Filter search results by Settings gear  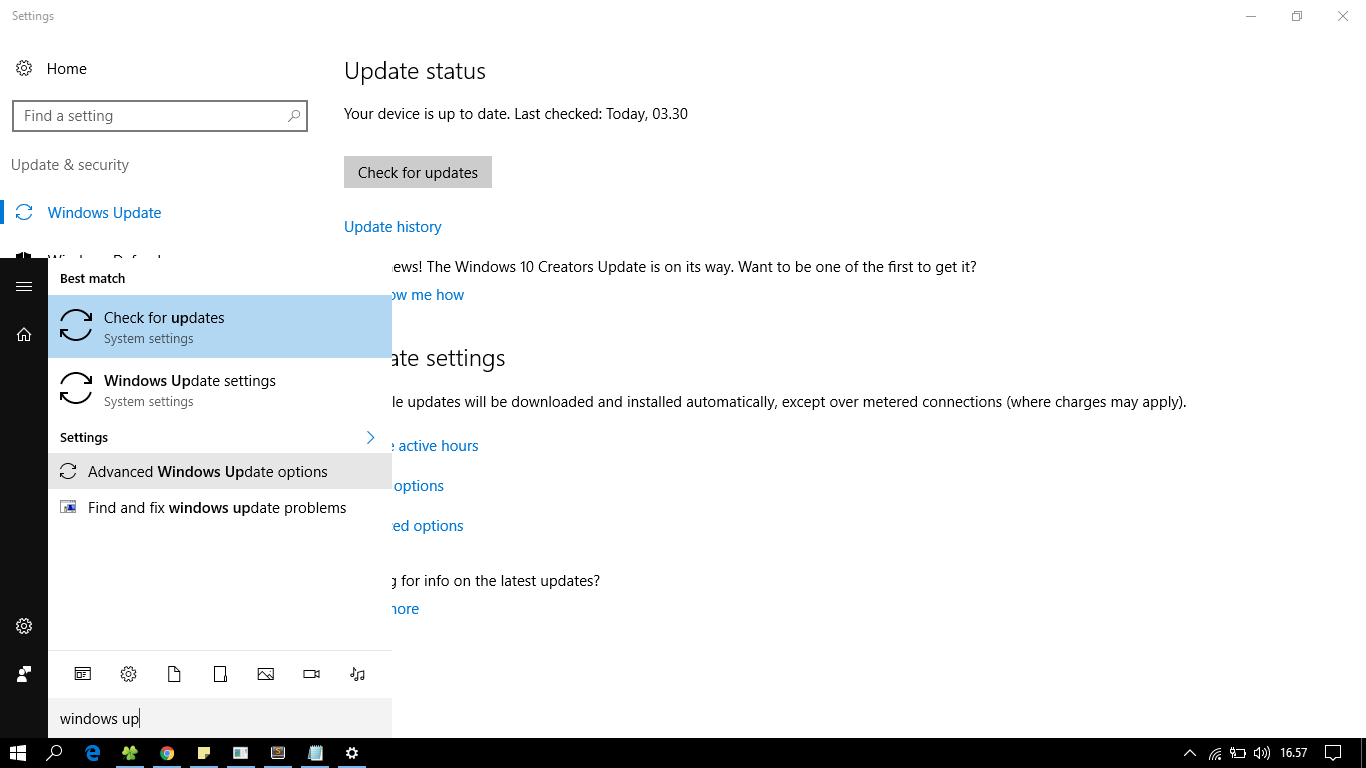(128, 674)
